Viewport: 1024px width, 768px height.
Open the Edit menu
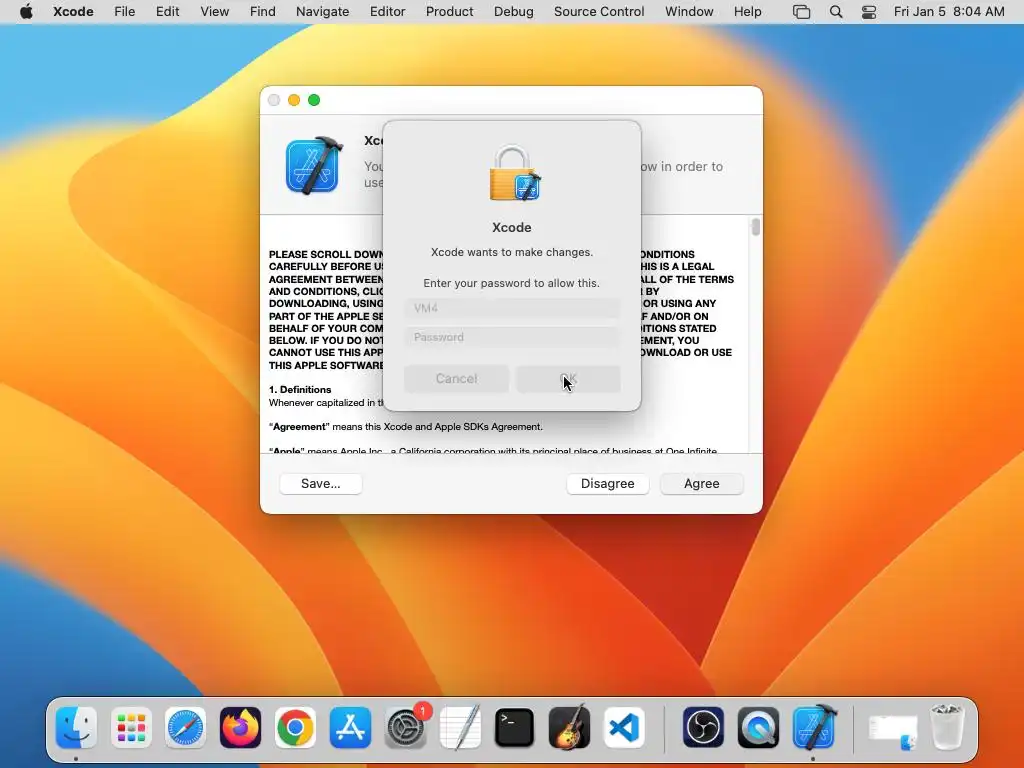click(167, 12)
